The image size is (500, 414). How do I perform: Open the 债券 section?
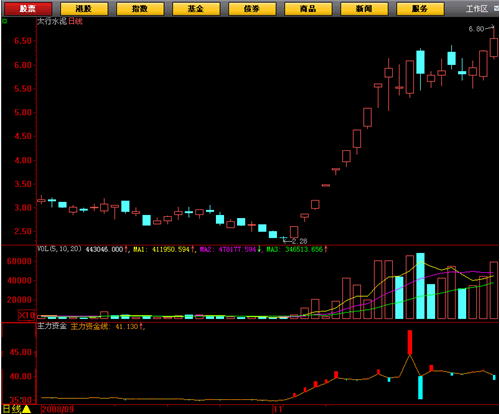pyautogui.click(x=252, y=9)
